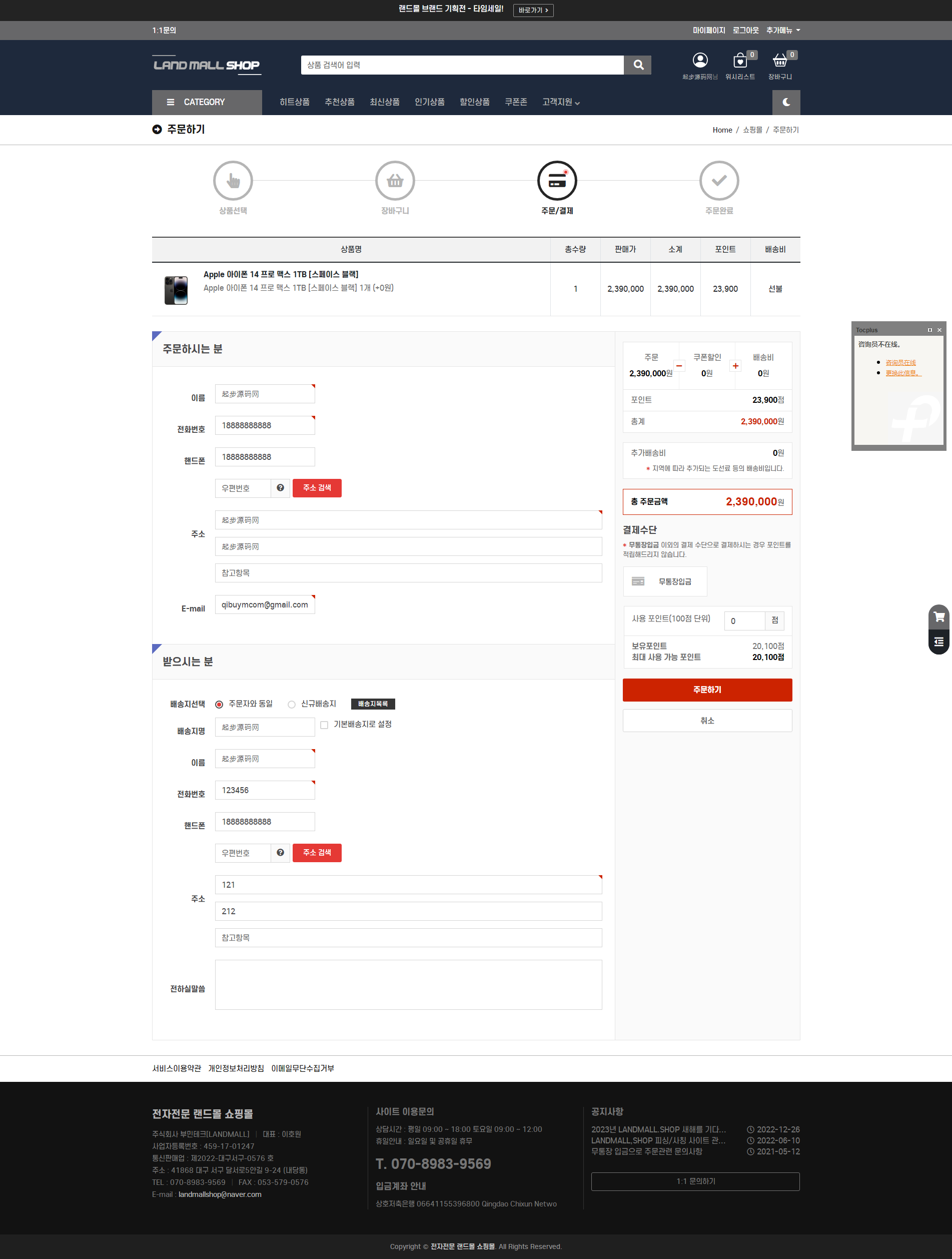952x1259 pixels.
Task: Click the 전하실말씀 message textarea
Action: [x=409, y=985]
